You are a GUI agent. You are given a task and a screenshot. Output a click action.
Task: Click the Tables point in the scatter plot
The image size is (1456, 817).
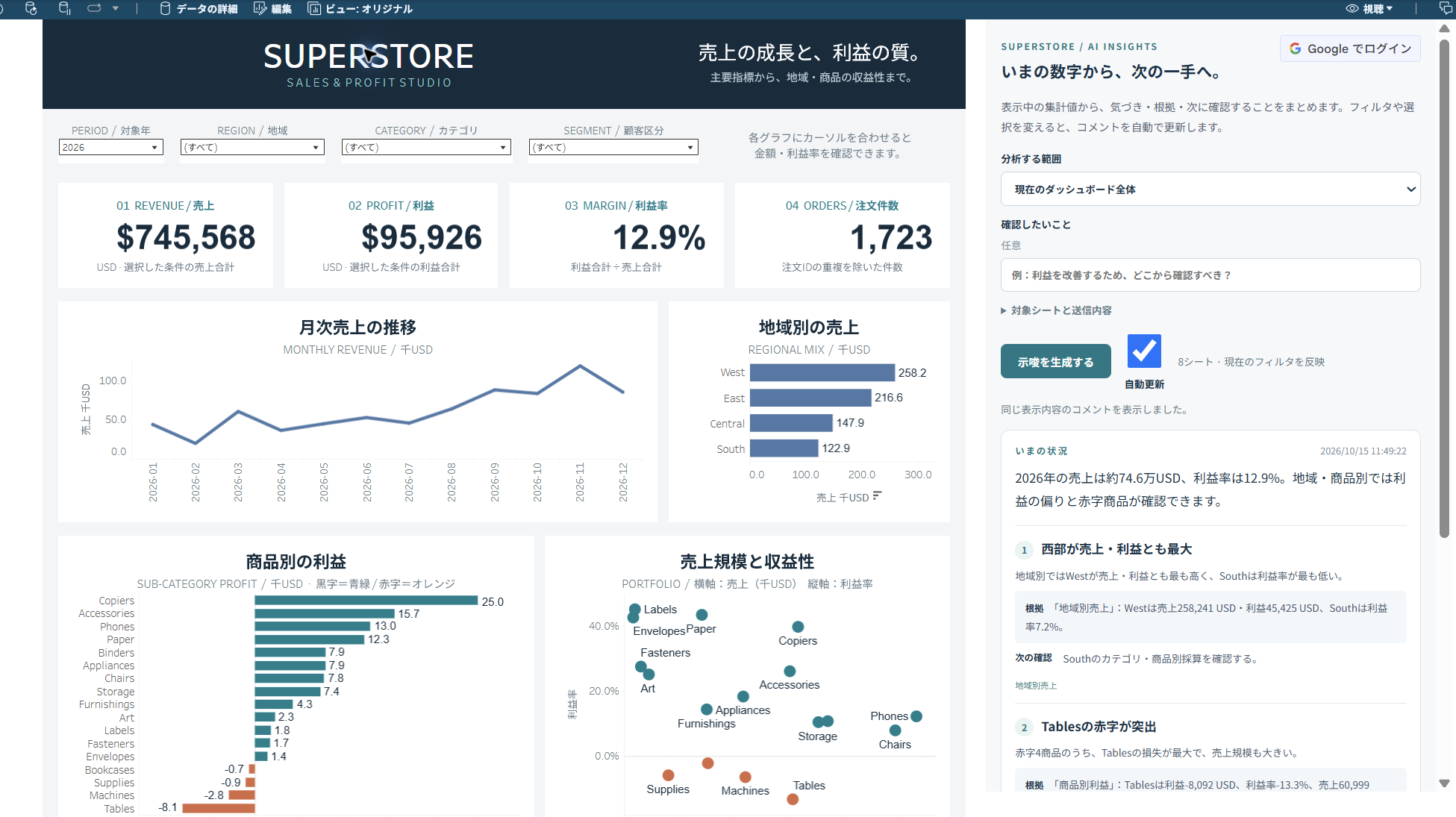pyautogui.click(x=793, y=800)
